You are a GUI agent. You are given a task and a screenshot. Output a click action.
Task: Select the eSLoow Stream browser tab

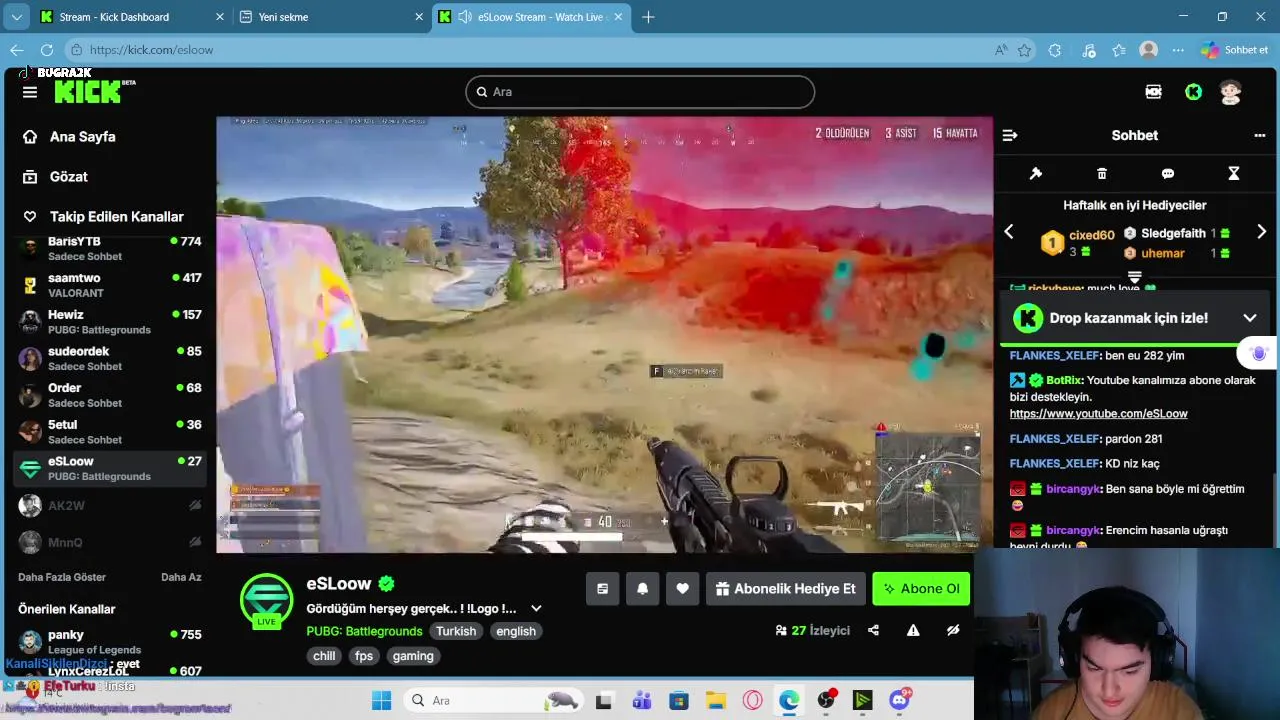pos(531,17)
